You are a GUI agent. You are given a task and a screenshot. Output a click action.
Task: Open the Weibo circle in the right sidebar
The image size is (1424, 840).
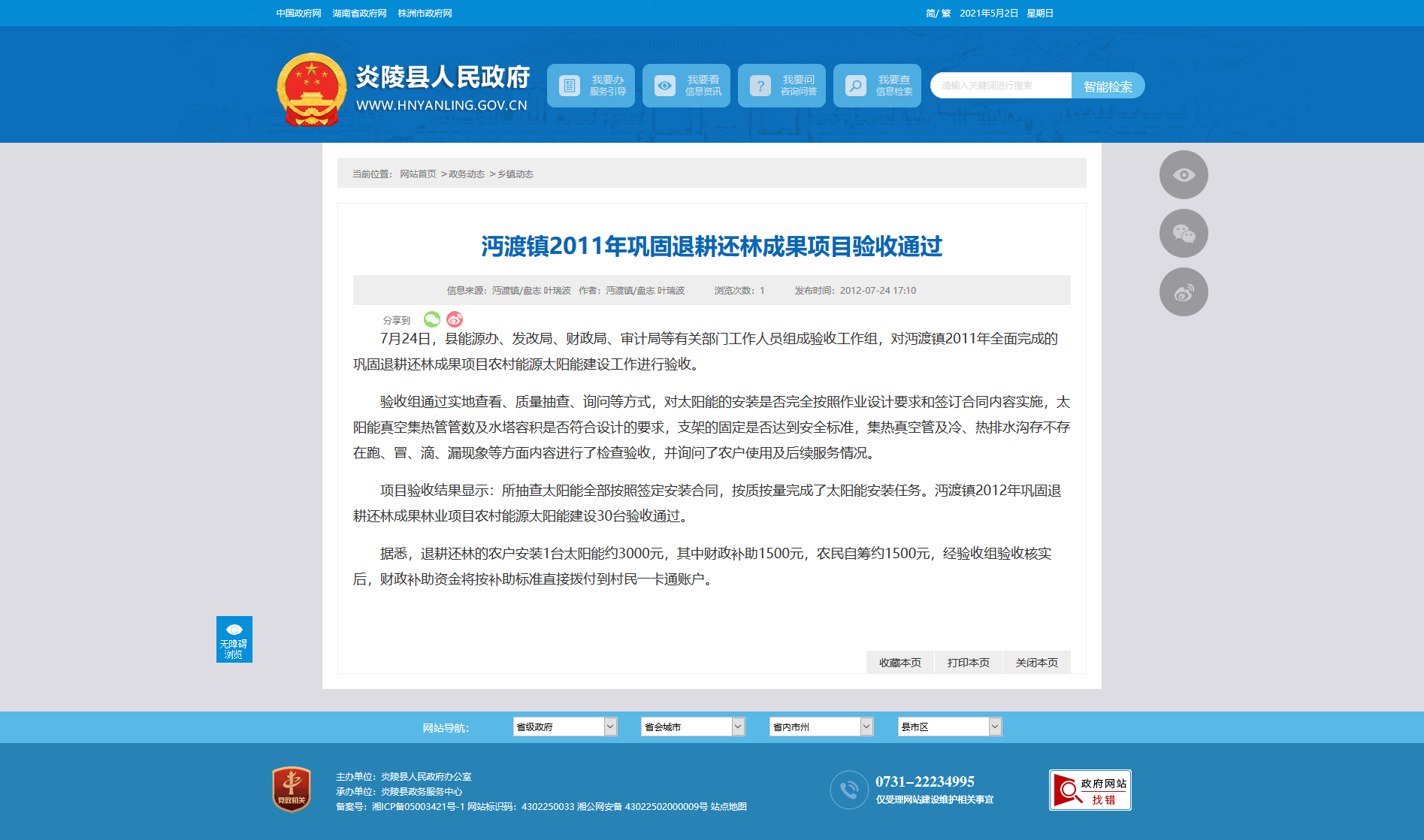1184,292
